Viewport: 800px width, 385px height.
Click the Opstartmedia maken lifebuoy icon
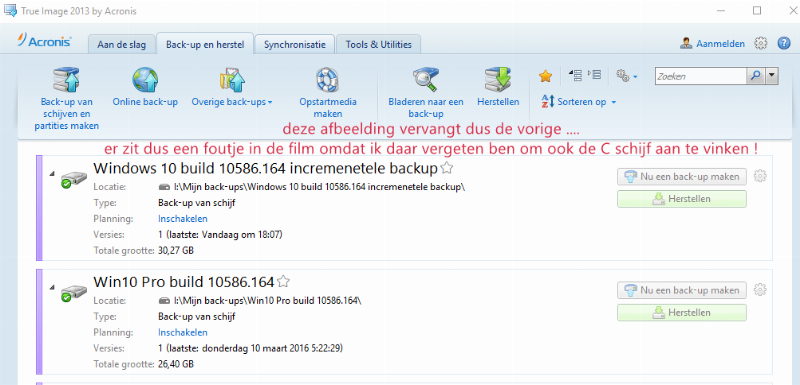(328, 80)
